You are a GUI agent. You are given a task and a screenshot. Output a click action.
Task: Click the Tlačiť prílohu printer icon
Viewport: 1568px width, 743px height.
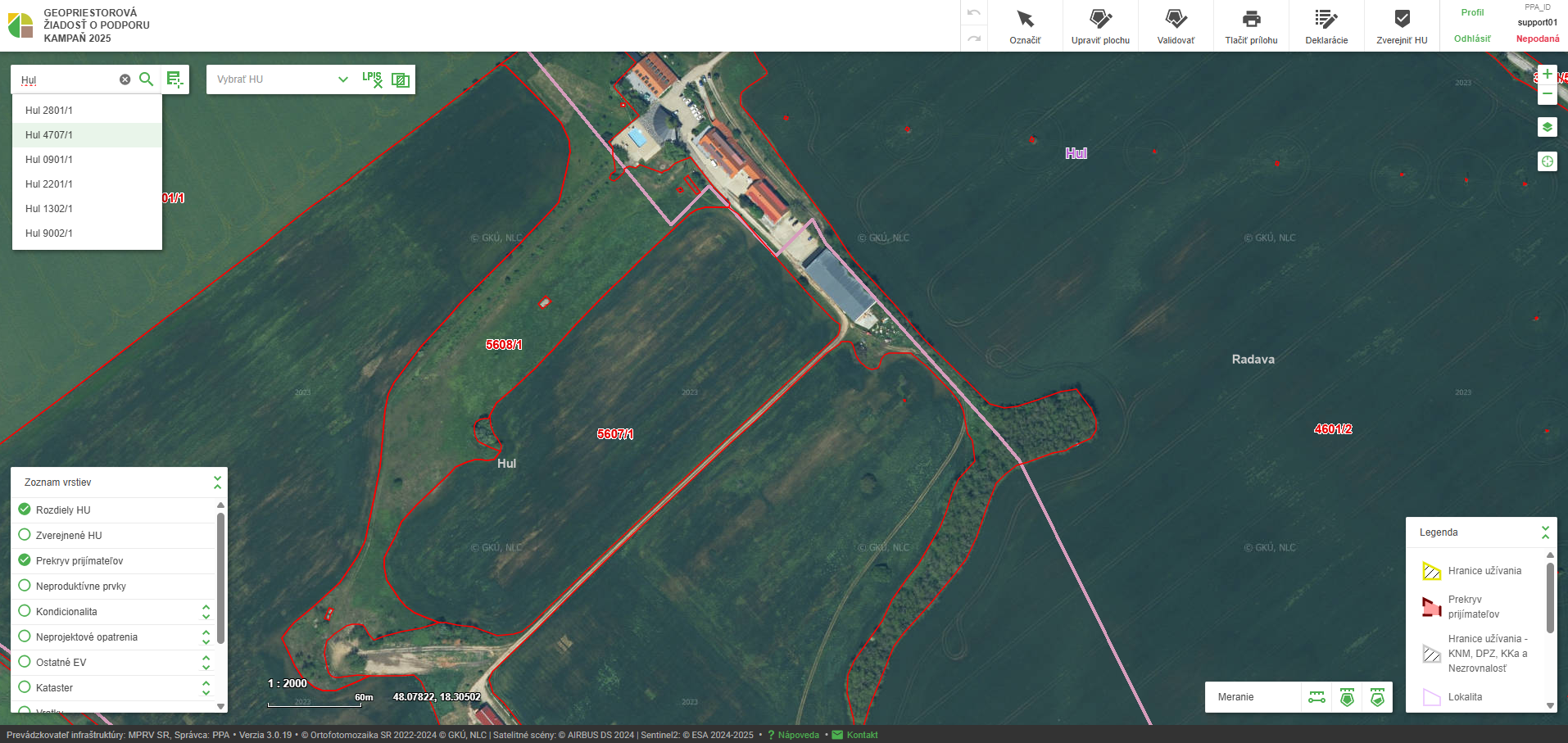1251,20
